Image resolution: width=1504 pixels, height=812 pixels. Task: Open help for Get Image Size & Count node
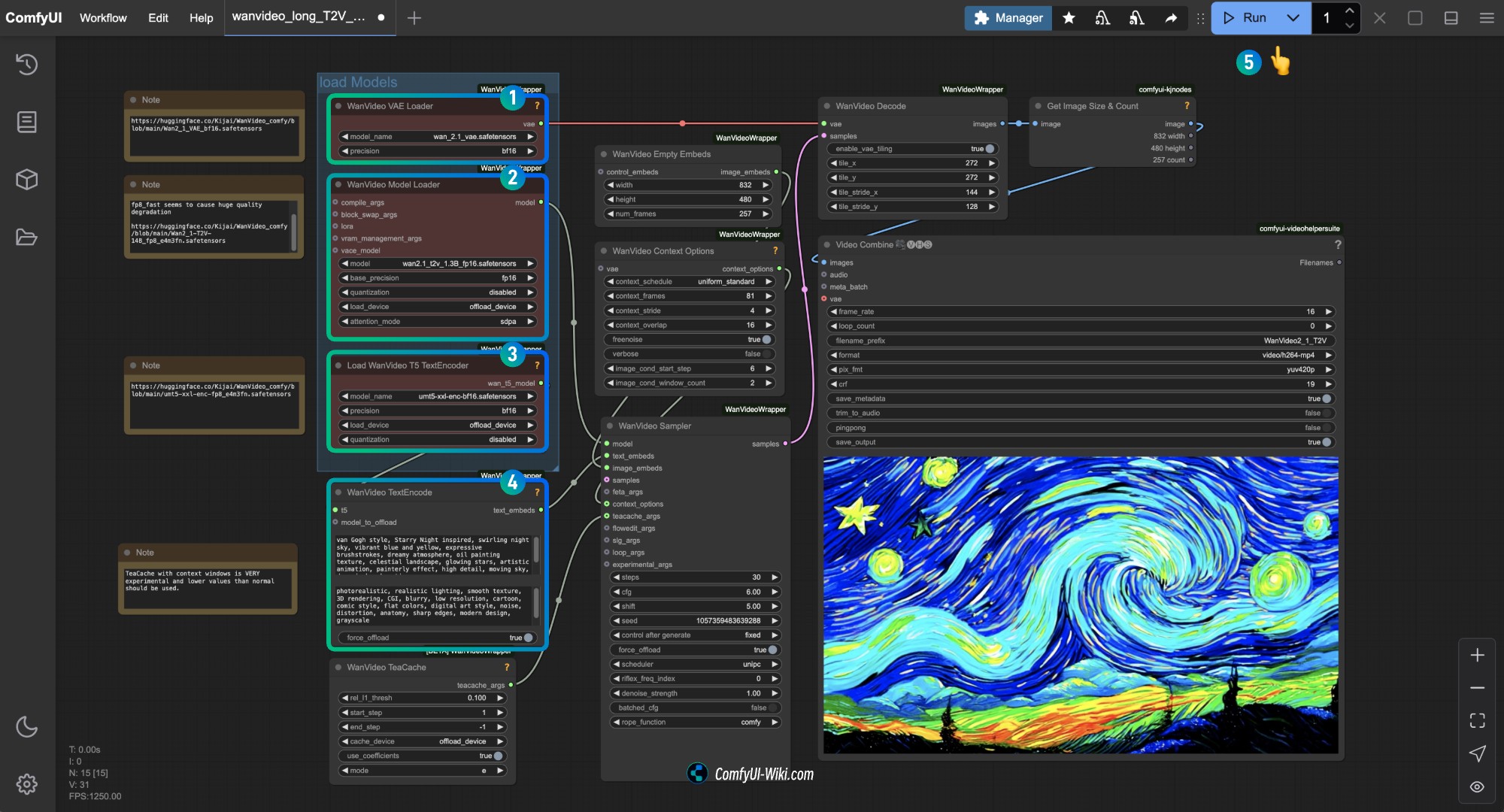tap(1187, 106)
